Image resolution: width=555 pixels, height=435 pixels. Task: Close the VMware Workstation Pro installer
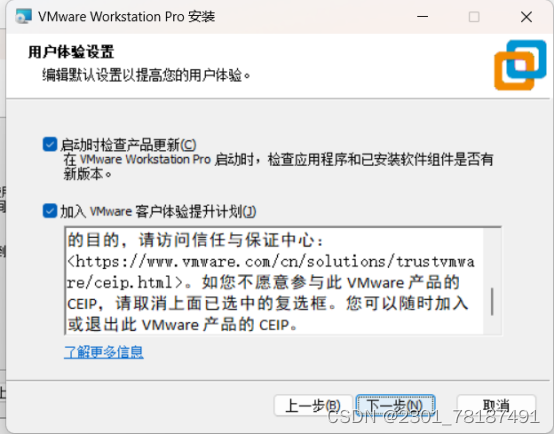click(x=526, y=17)
